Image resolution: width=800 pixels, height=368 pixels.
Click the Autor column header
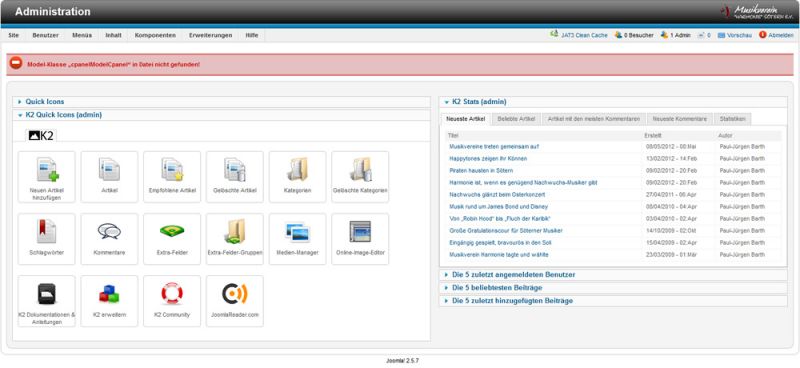coord(725,136)
